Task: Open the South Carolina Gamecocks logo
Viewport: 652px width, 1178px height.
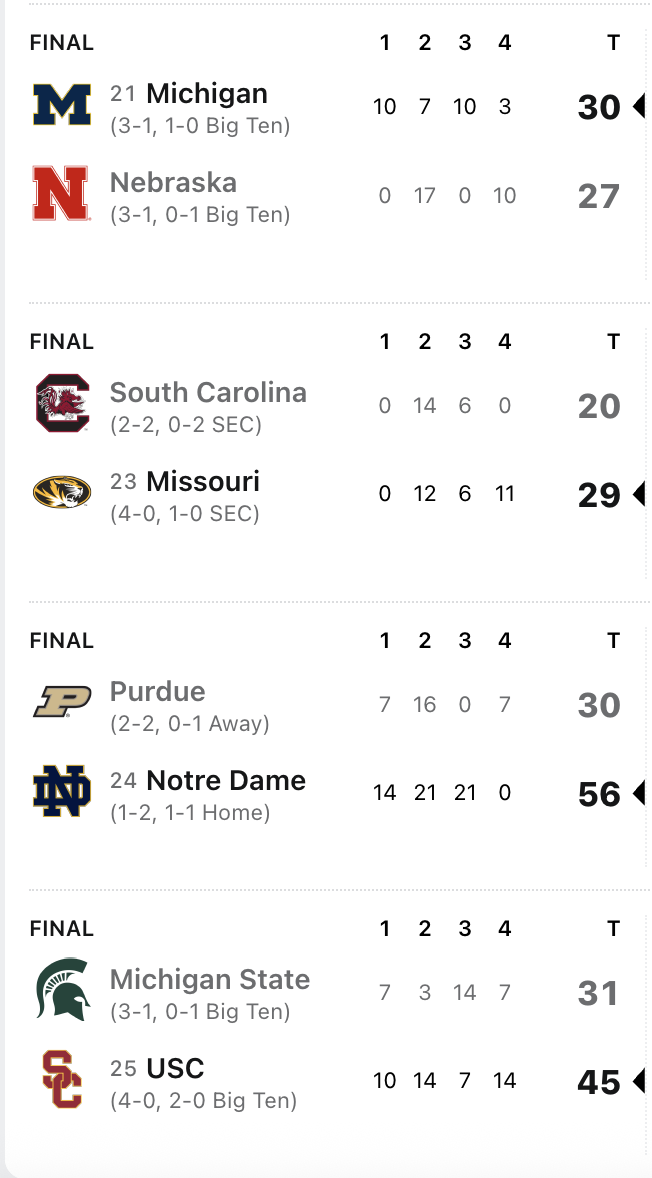Action: (62, 403)
